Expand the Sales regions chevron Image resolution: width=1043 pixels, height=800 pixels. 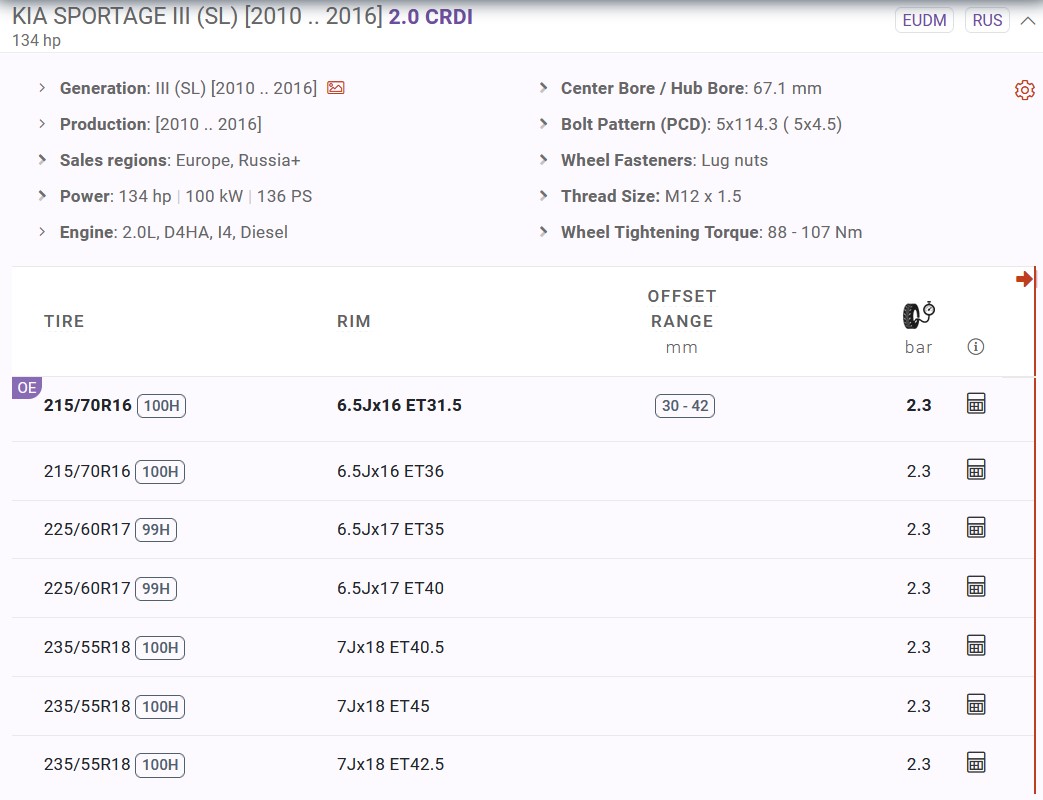click(x=42, y=160)
